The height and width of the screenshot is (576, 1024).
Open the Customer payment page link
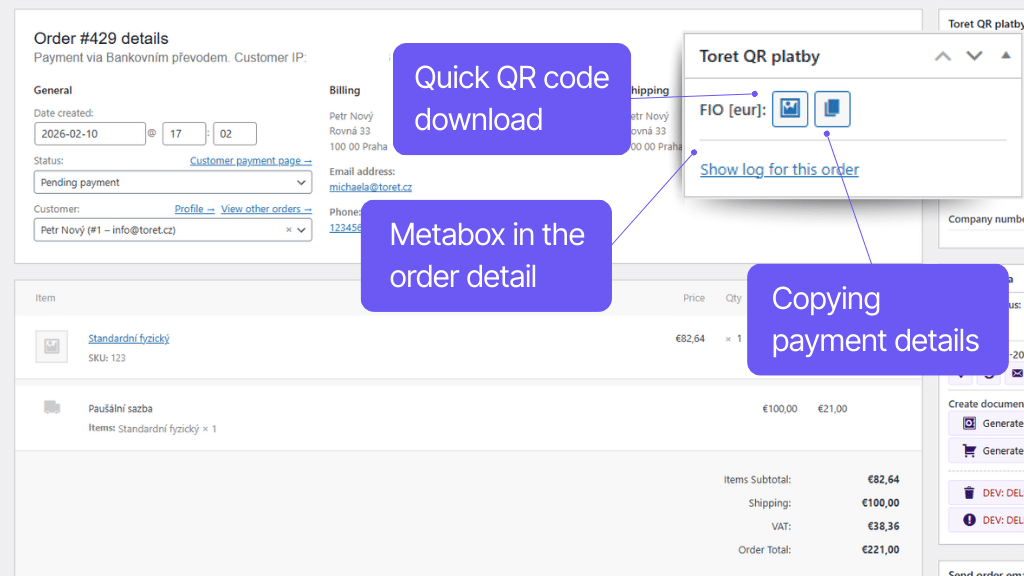[x=250, y=160]
